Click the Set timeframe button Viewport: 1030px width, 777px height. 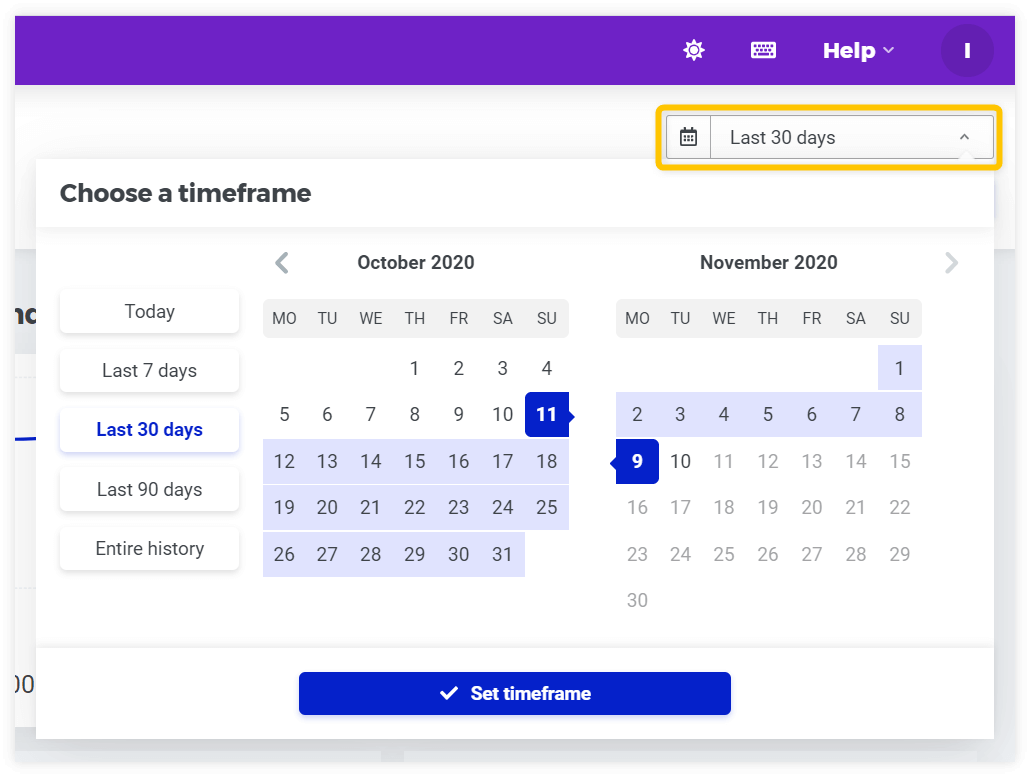515,694
